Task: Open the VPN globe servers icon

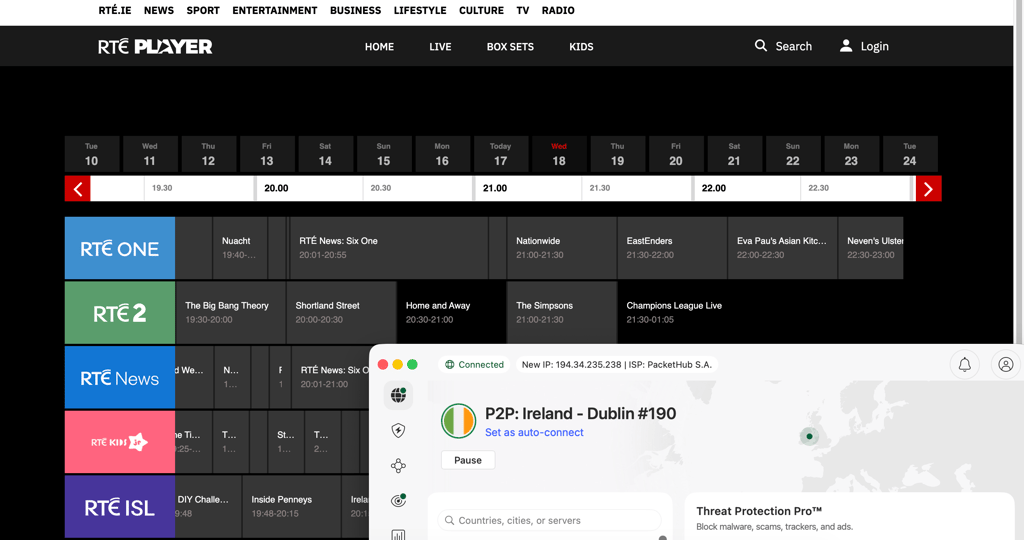Action: [x=398, y=395]
